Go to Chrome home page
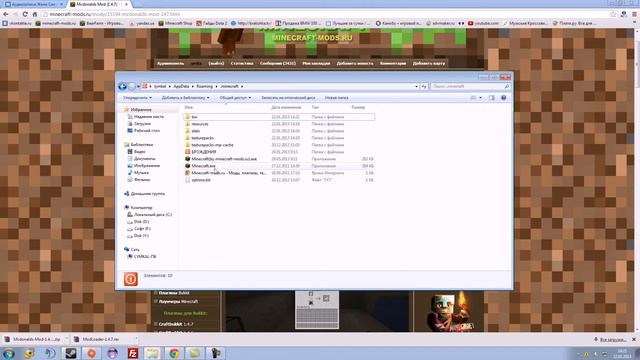Screen dimensions: 640x360 coord(35,14)
